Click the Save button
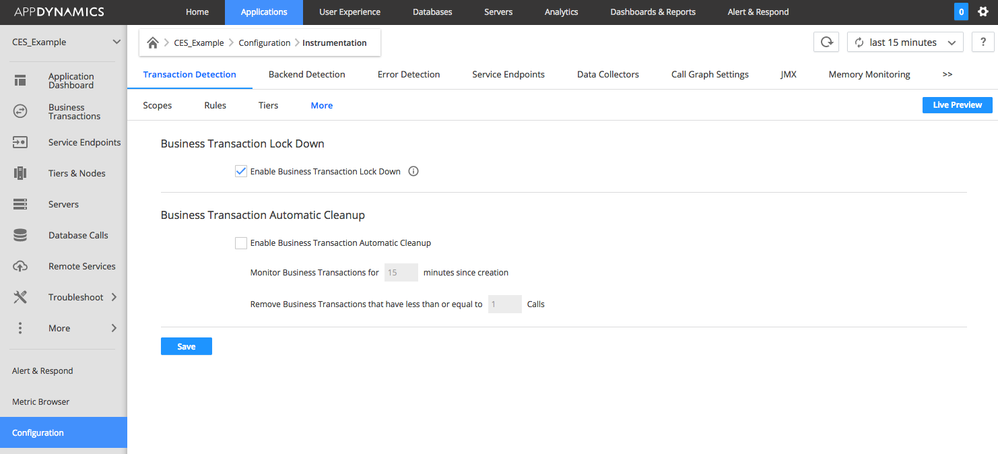998x454 pixels. (186, 347)
